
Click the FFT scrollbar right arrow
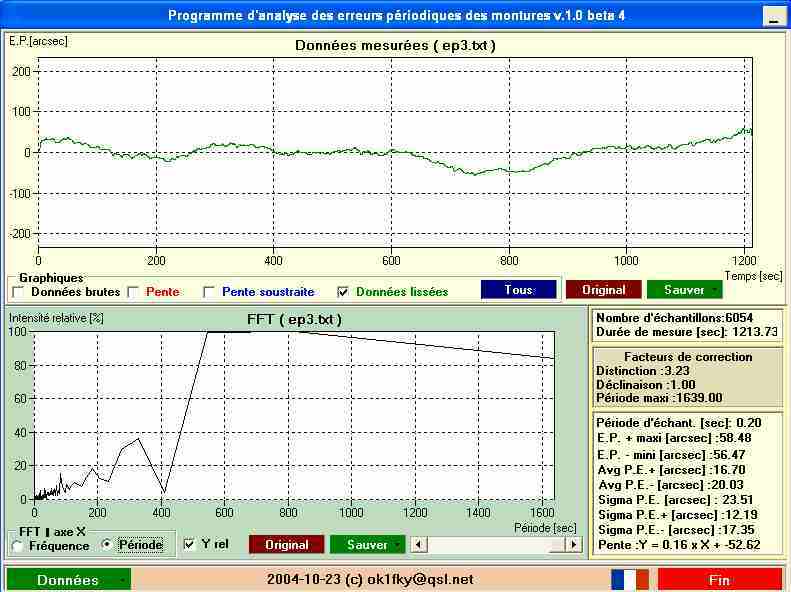pyautogui.click(x=573, y=545)
